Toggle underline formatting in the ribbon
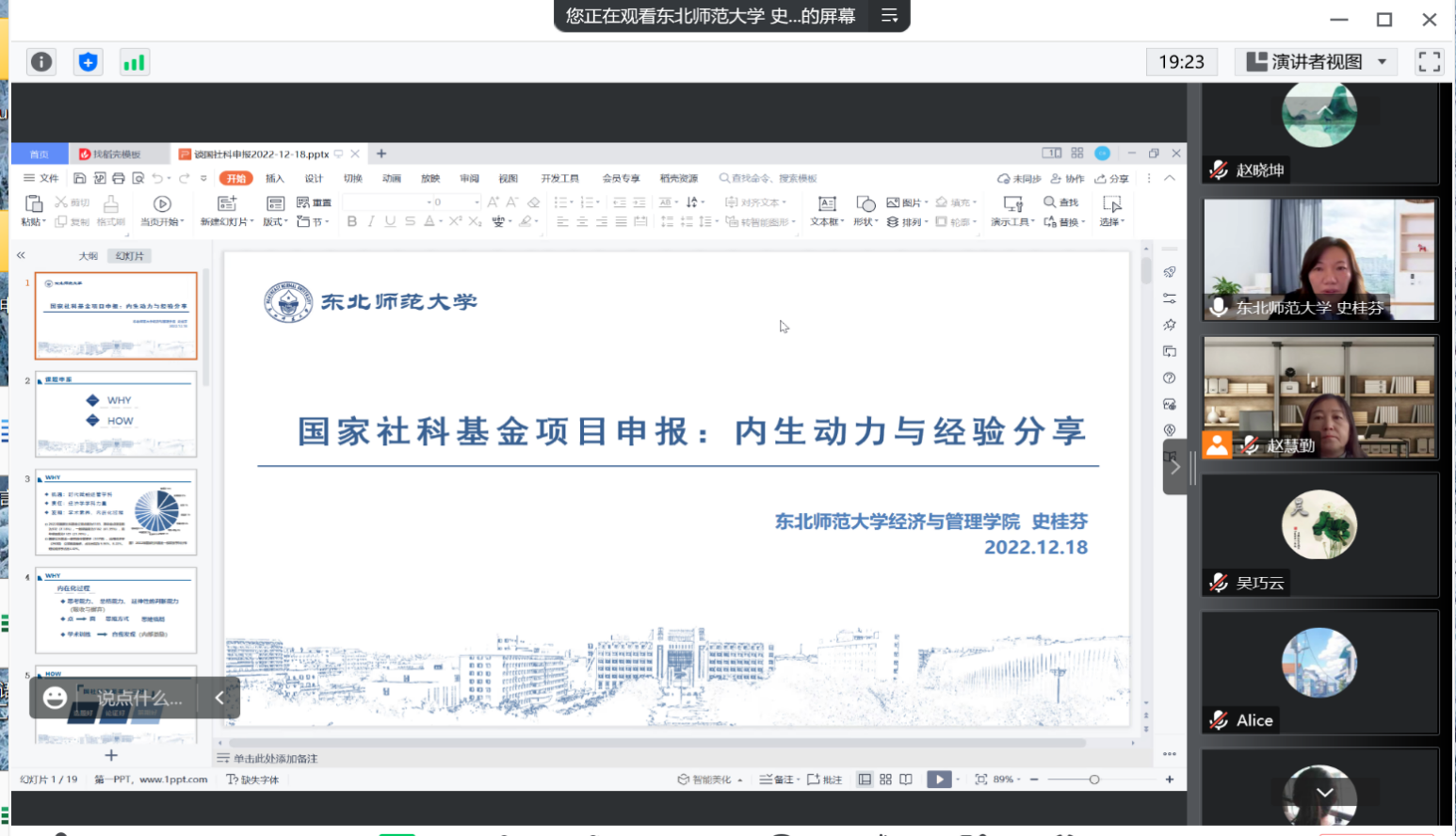Viewport: 1456px width, 836px height. 390,222
